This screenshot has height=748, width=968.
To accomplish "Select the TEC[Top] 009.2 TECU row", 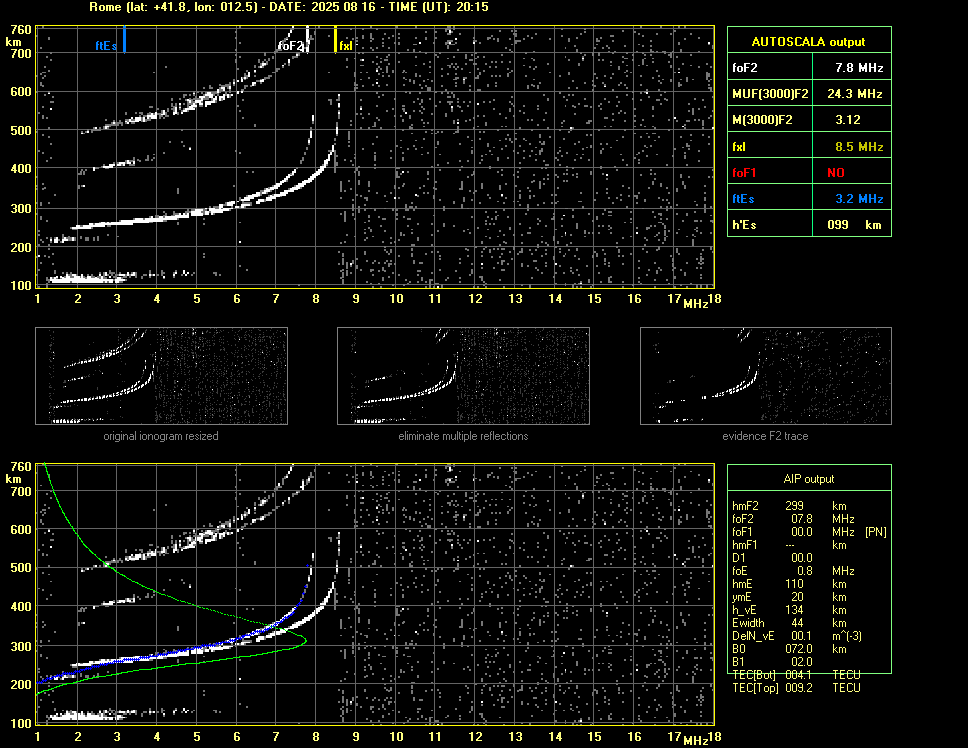I will click(x=796, y=687).
